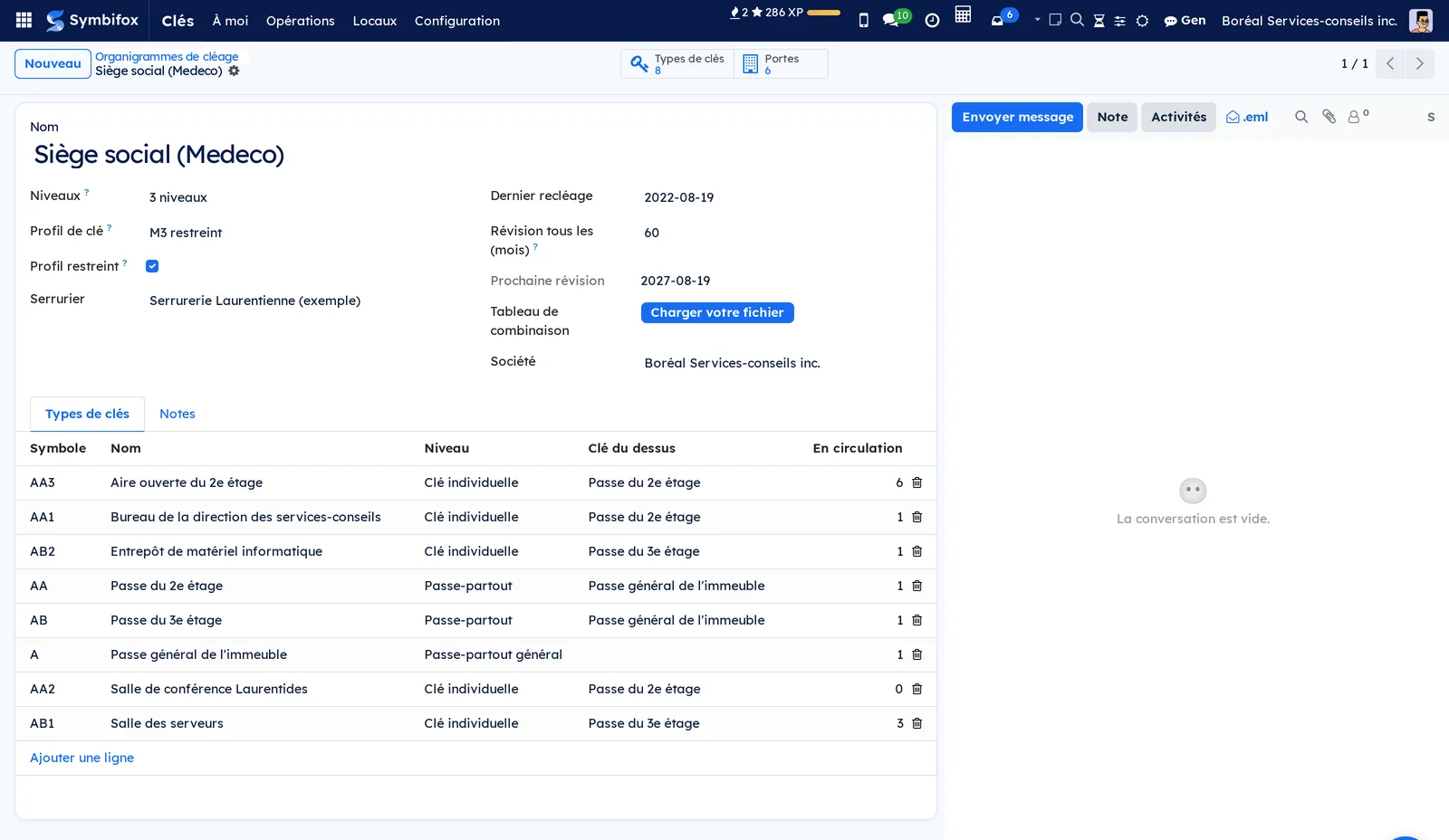This screenshot has width=1449, height=840.
Task: Click the magnifier search icon in top navbar
Action: pos(1077,19)
